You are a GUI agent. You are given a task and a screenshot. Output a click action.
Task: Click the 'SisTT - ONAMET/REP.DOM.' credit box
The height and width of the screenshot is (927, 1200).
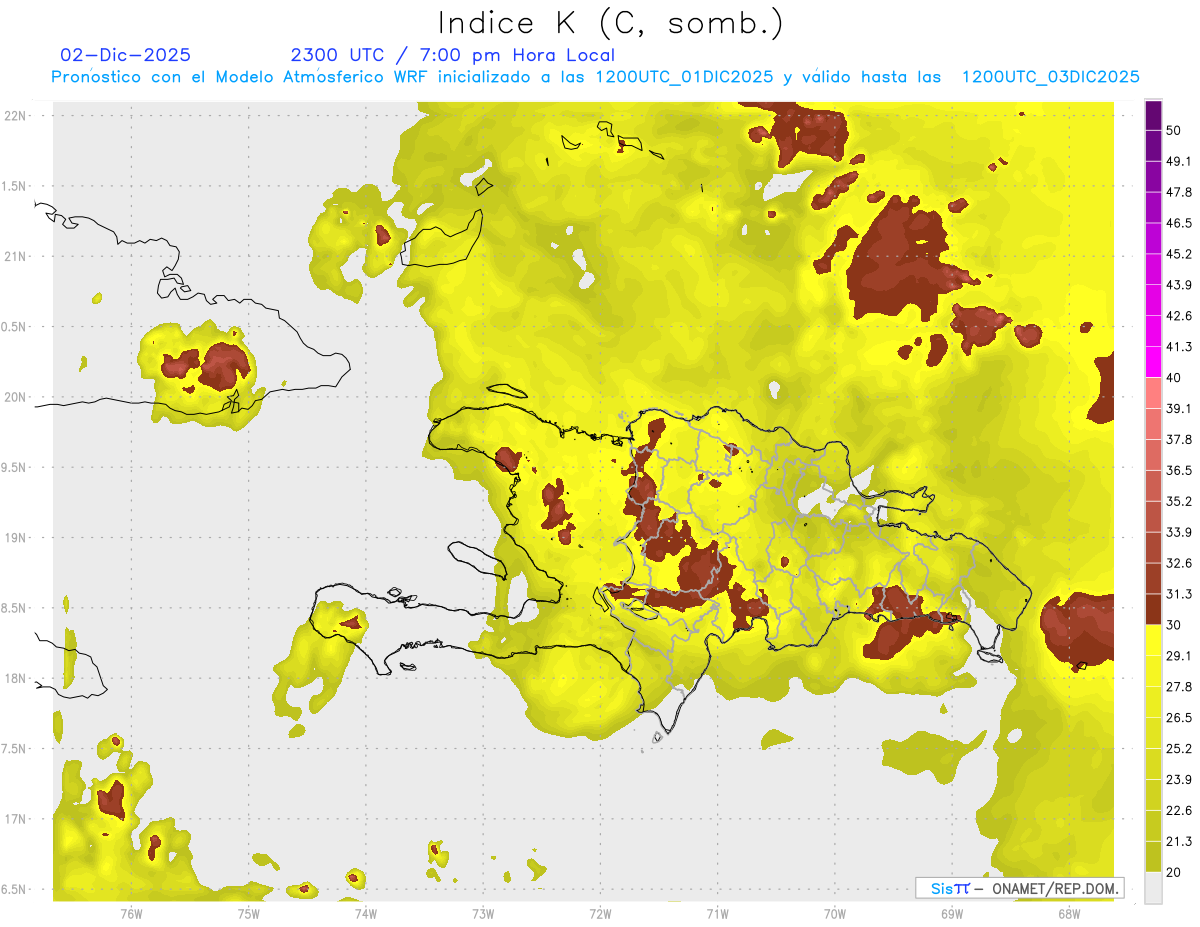coord(1020,888)
